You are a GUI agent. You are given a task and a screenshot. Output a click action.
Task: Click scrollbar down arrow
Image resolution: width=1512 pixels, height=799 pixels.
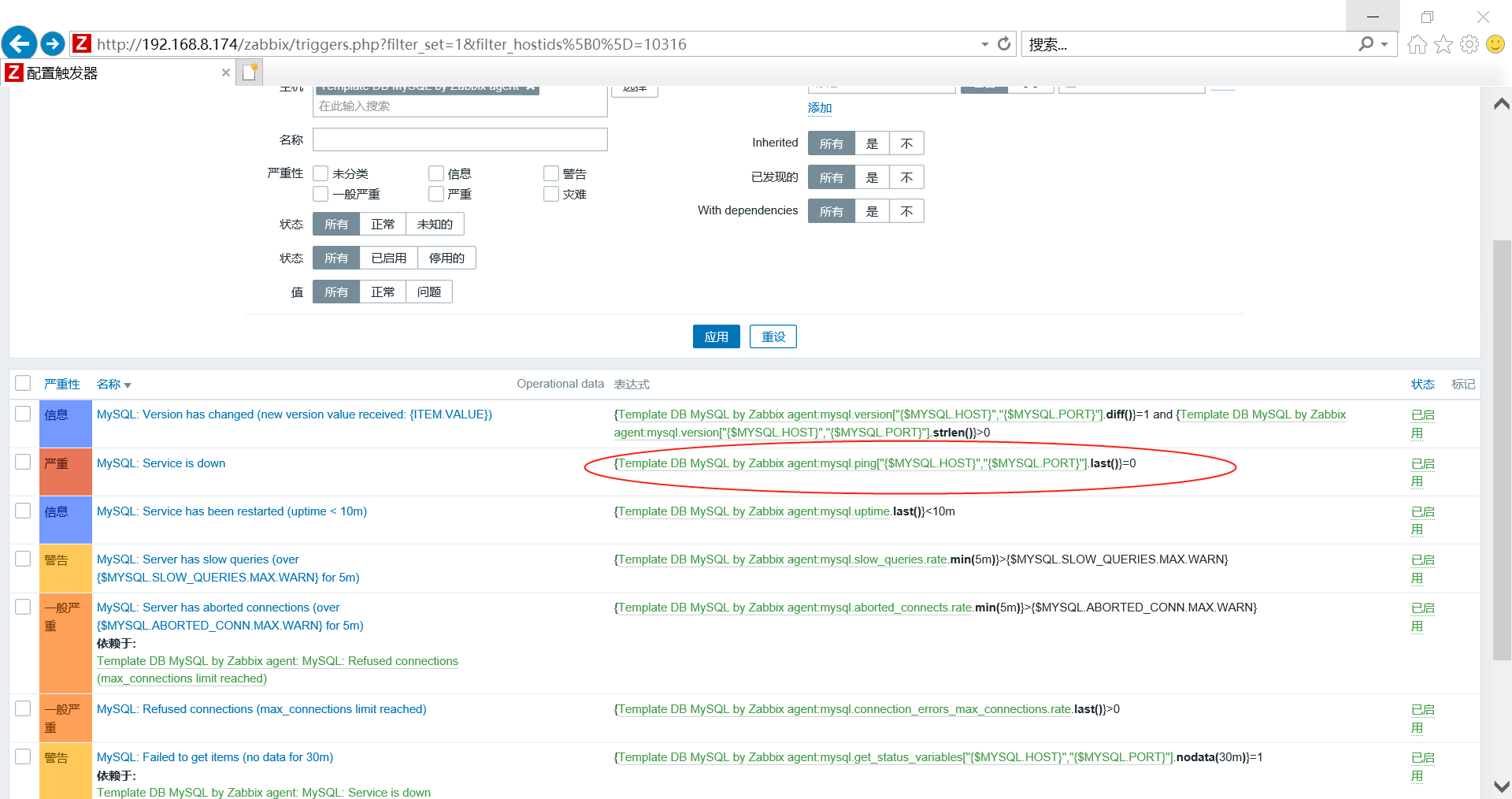pos(1502,786)
